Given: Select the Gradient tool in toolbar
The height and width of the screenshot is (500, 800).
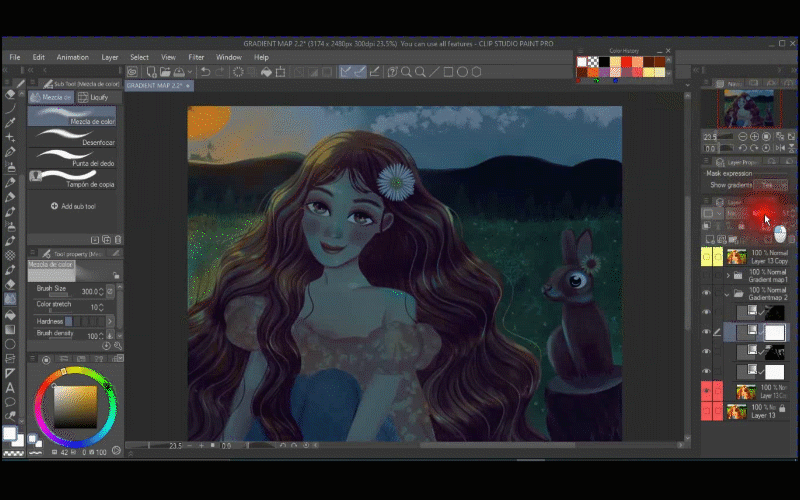Looking at the screenshot, I should (x=10, y=328).
